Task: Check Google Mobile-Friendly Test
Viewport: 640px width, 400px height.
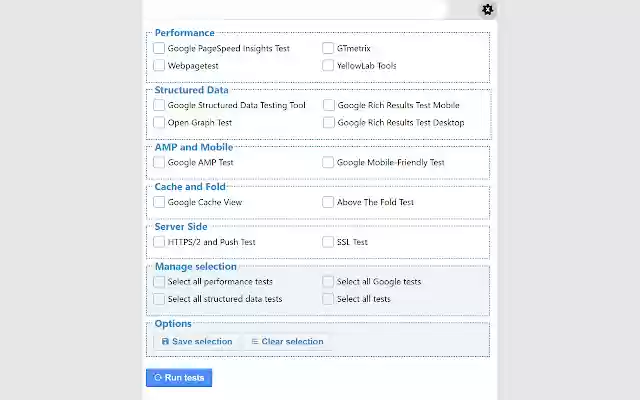Action: click(x=328, y=162)
